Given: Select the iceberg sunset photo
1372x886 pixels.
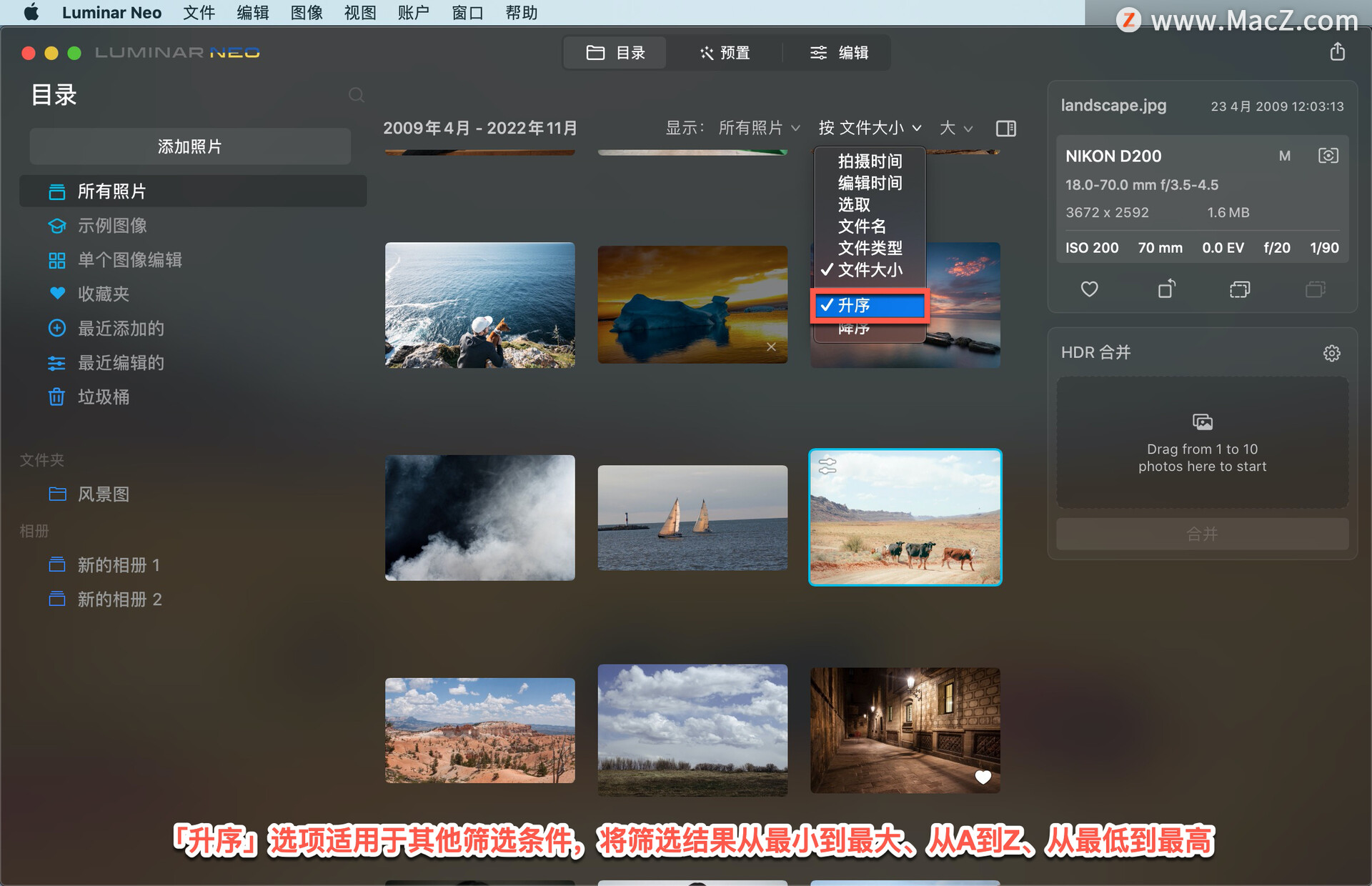Looking at the screenshot, I should (x=692, y=305).
